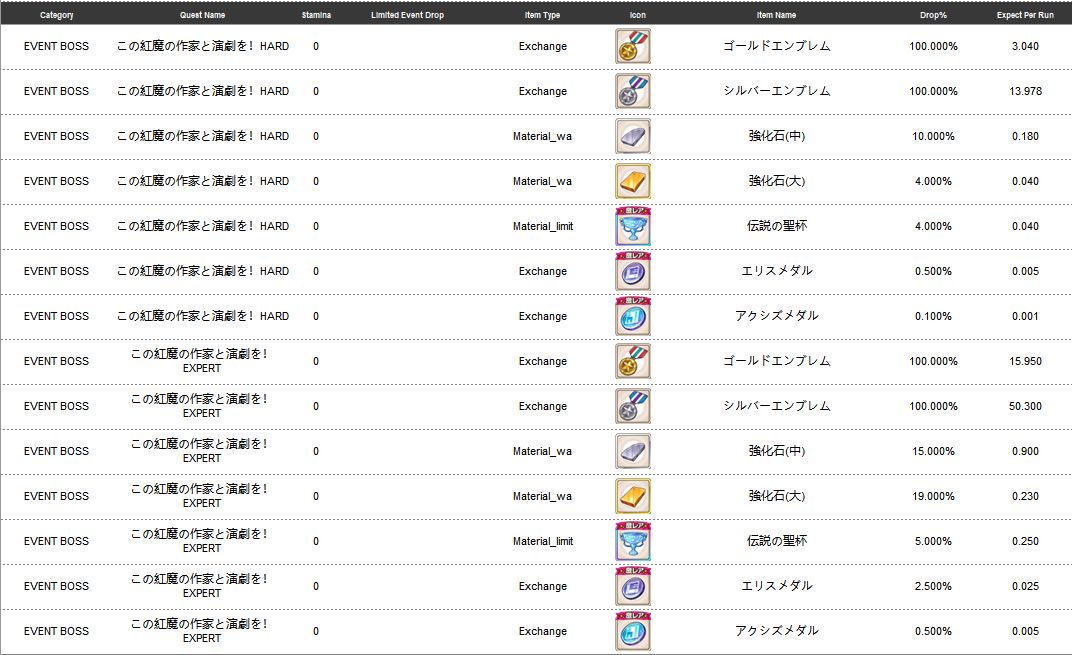Select シルバーエンブレム item name in the HARD row
The height and width of the screenshot is (655, 1072).
pos(777,91)
